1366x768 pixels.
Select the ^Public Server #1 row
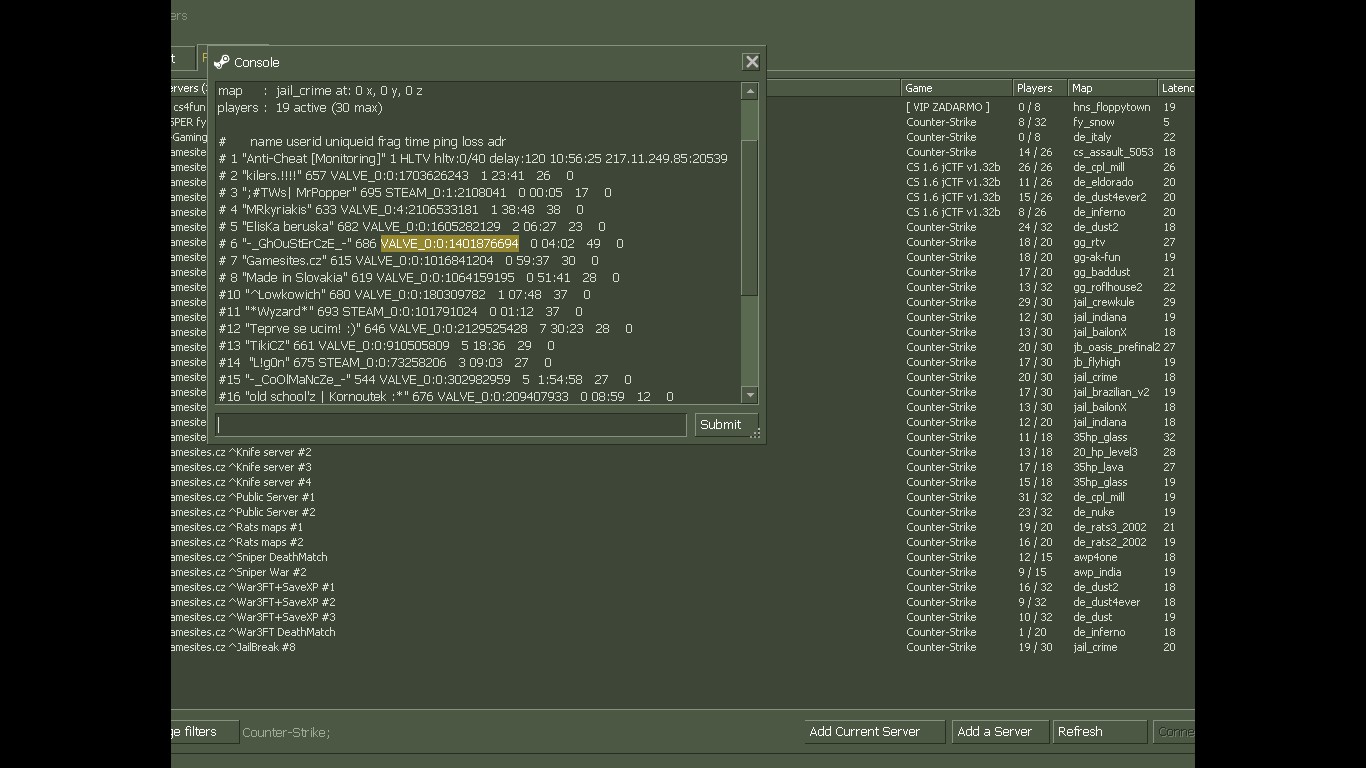[682, 497]
